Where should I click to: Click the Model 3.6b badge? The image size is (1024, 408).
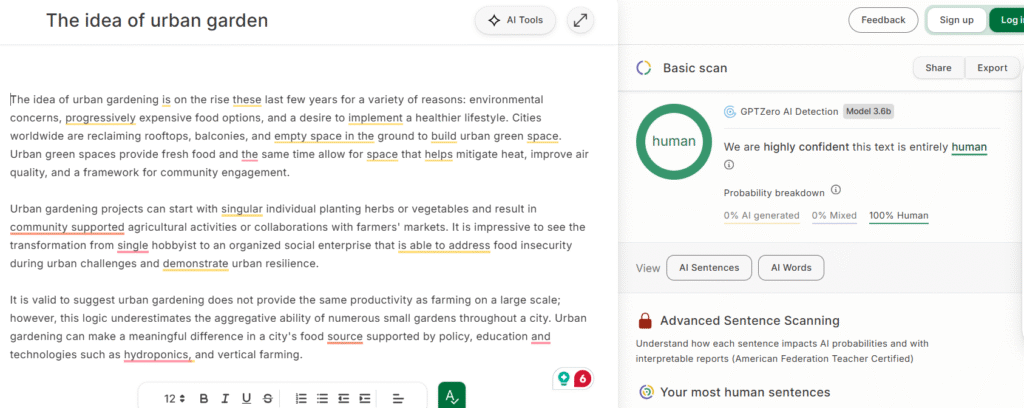[869, 111]
